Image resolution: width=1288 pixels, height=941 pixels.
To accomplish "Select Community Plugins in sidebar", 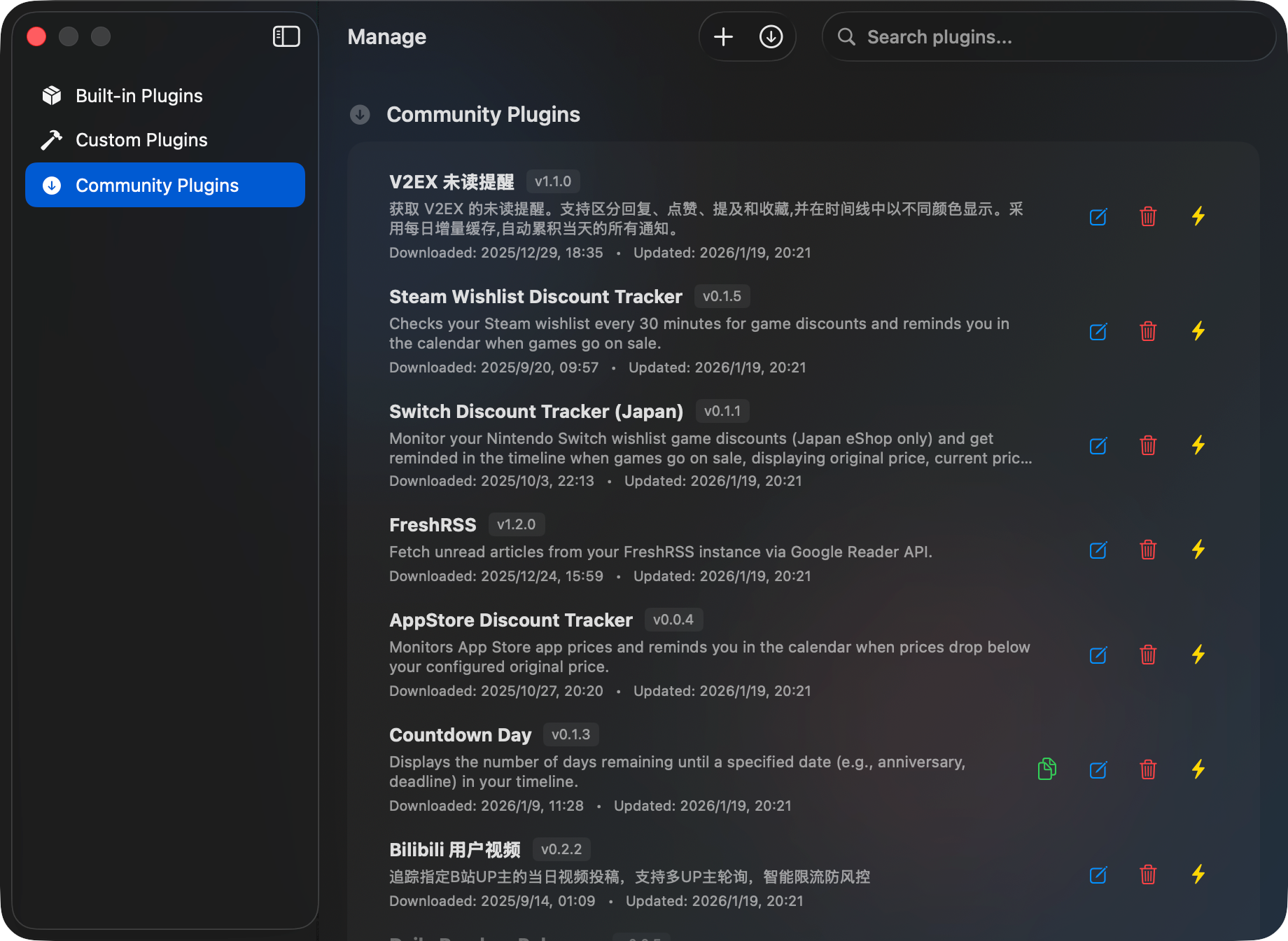I will 165,185.
